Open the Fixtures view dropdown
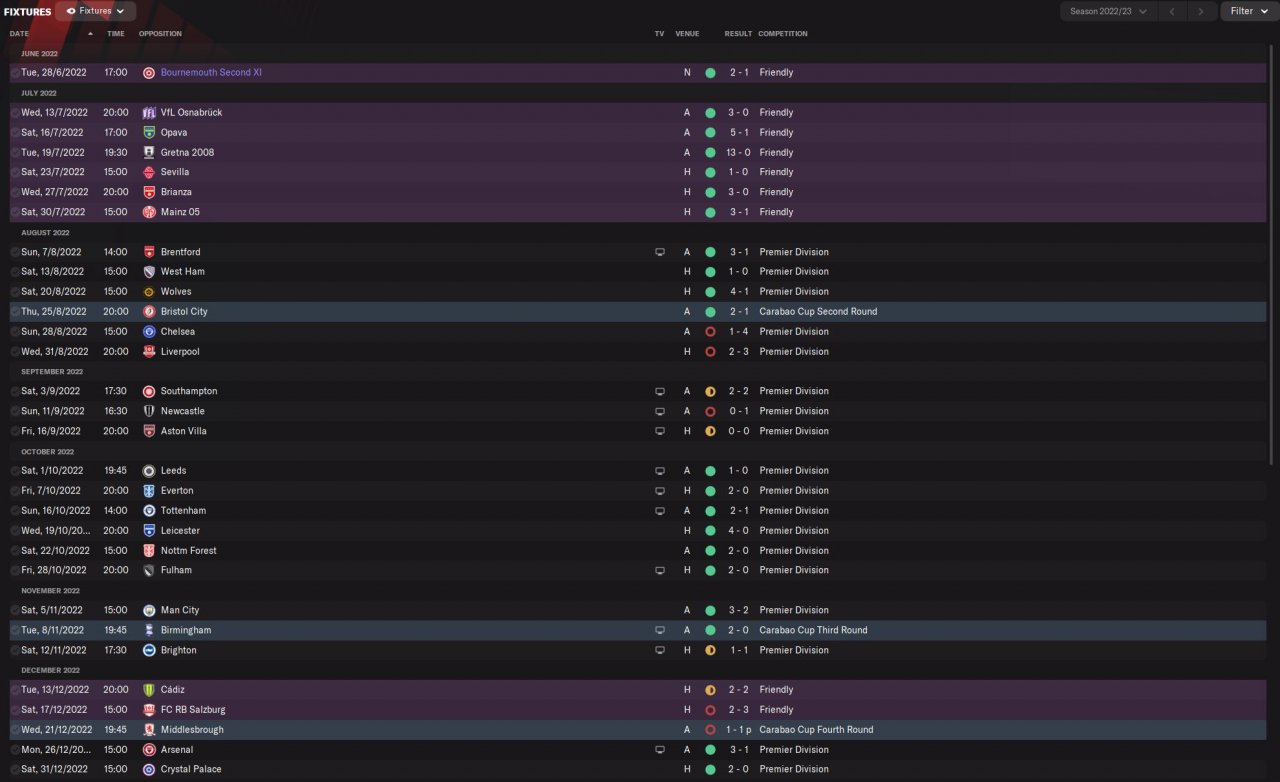Viewport: 1280px width, 782px height. 96,11
